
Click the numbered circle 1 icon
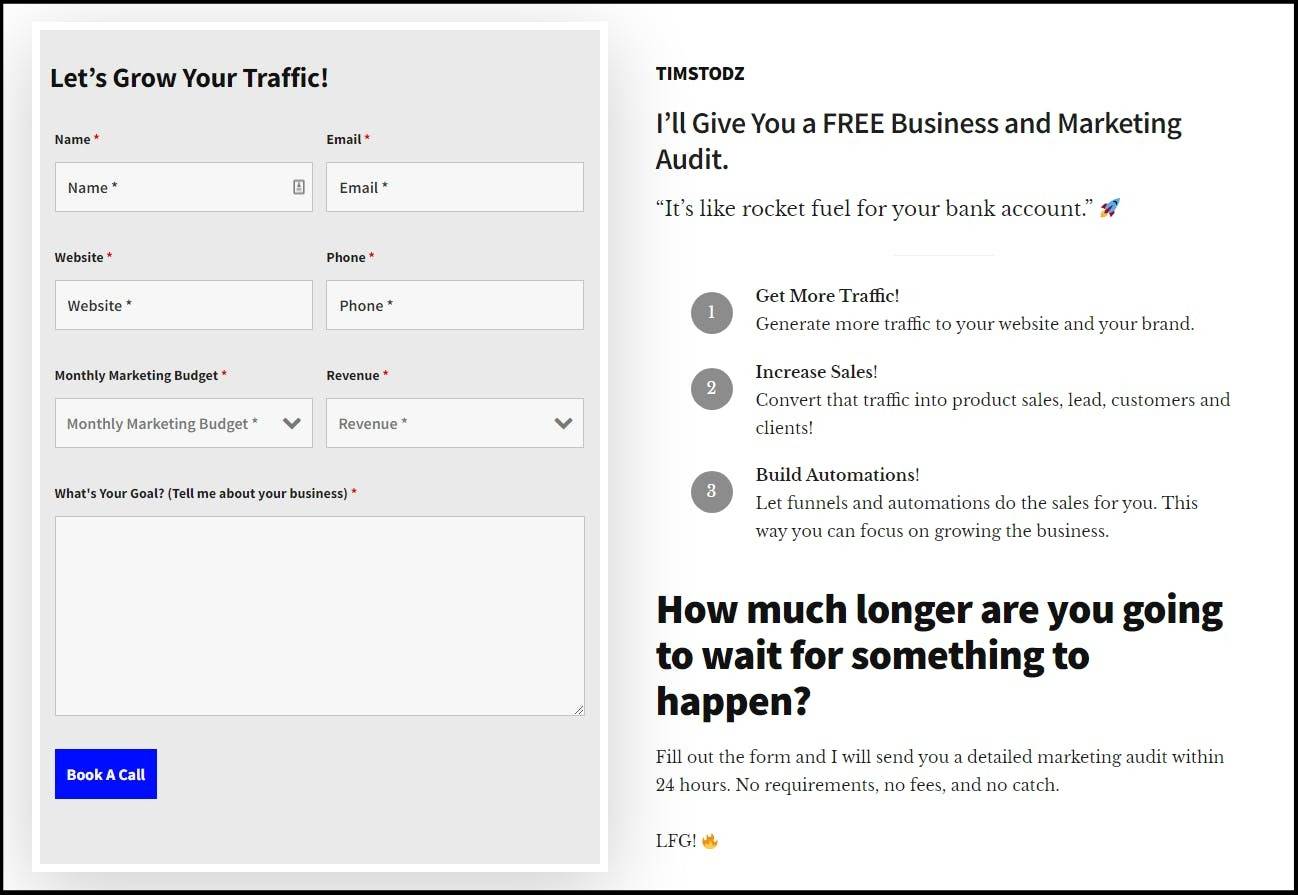(711, 312)
